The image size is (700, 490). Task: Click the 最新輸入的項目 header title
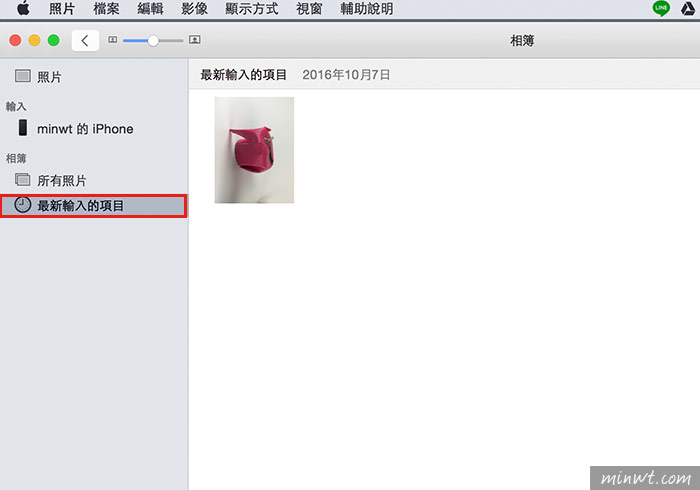243,75
